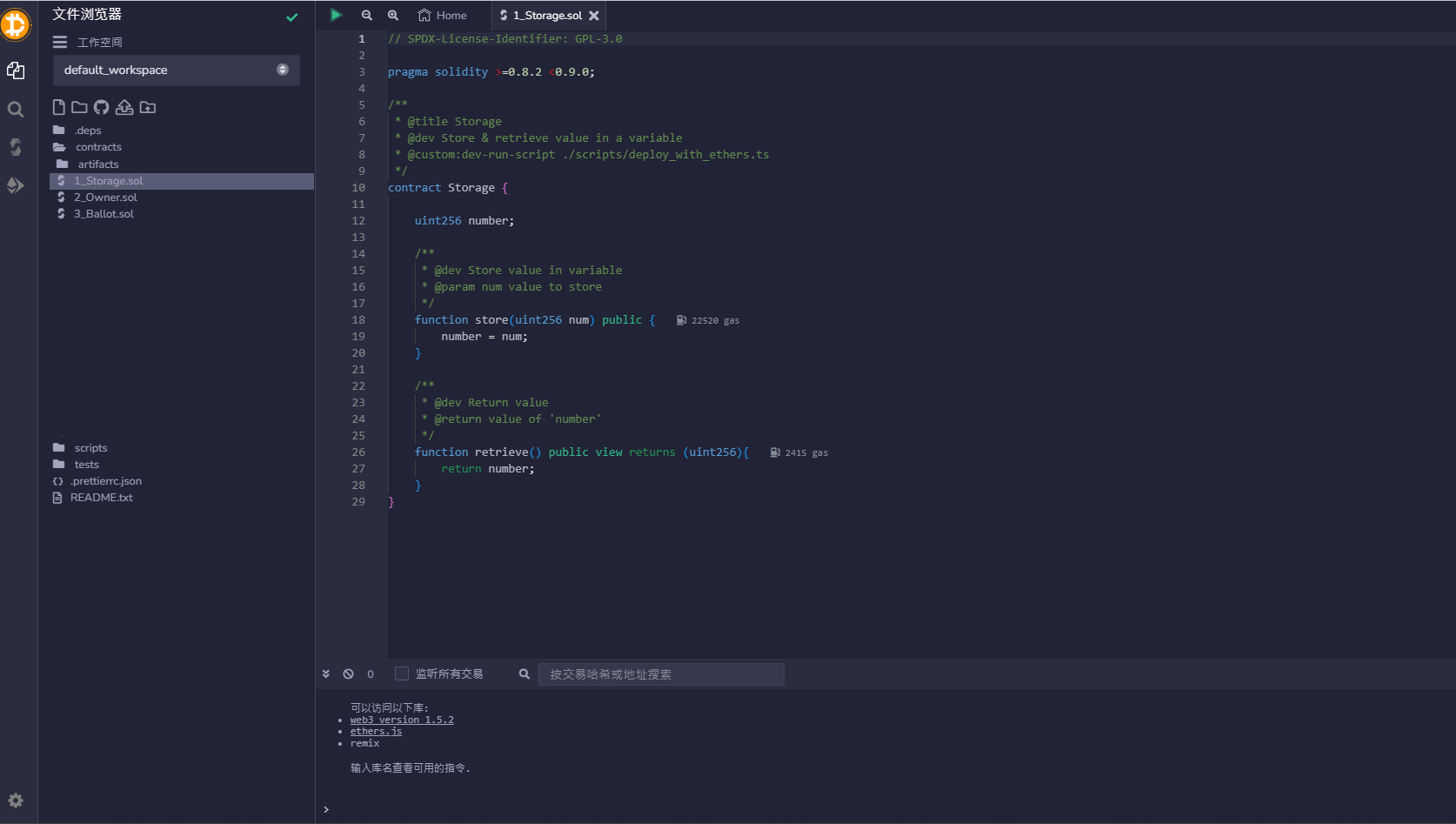Viewport: 1456px width, 824px height.
Task: Open the workspace hamburger menu
Action: (x=59, y=42)
